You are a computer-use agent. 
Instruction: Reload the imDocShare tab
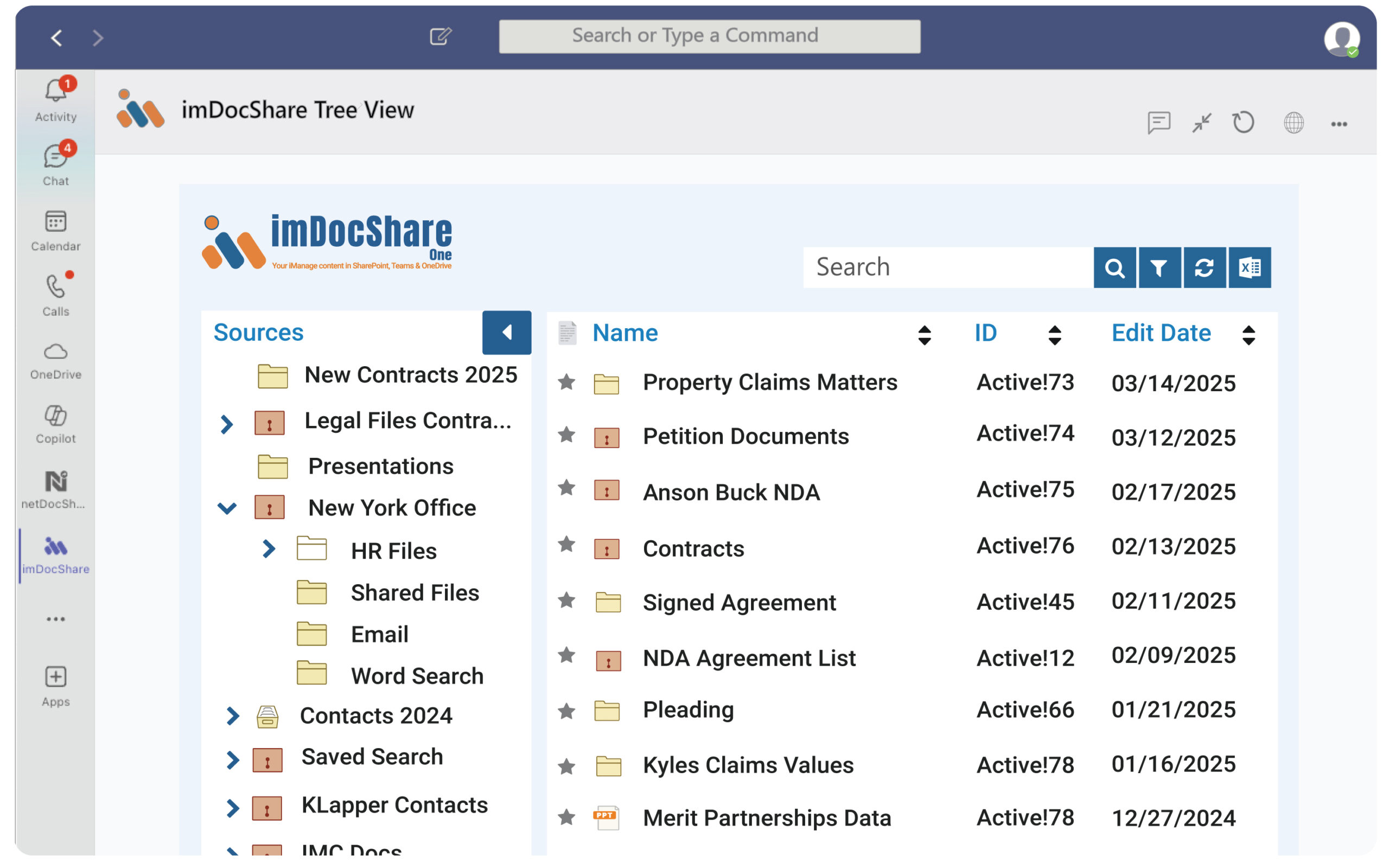[1243, 122]
